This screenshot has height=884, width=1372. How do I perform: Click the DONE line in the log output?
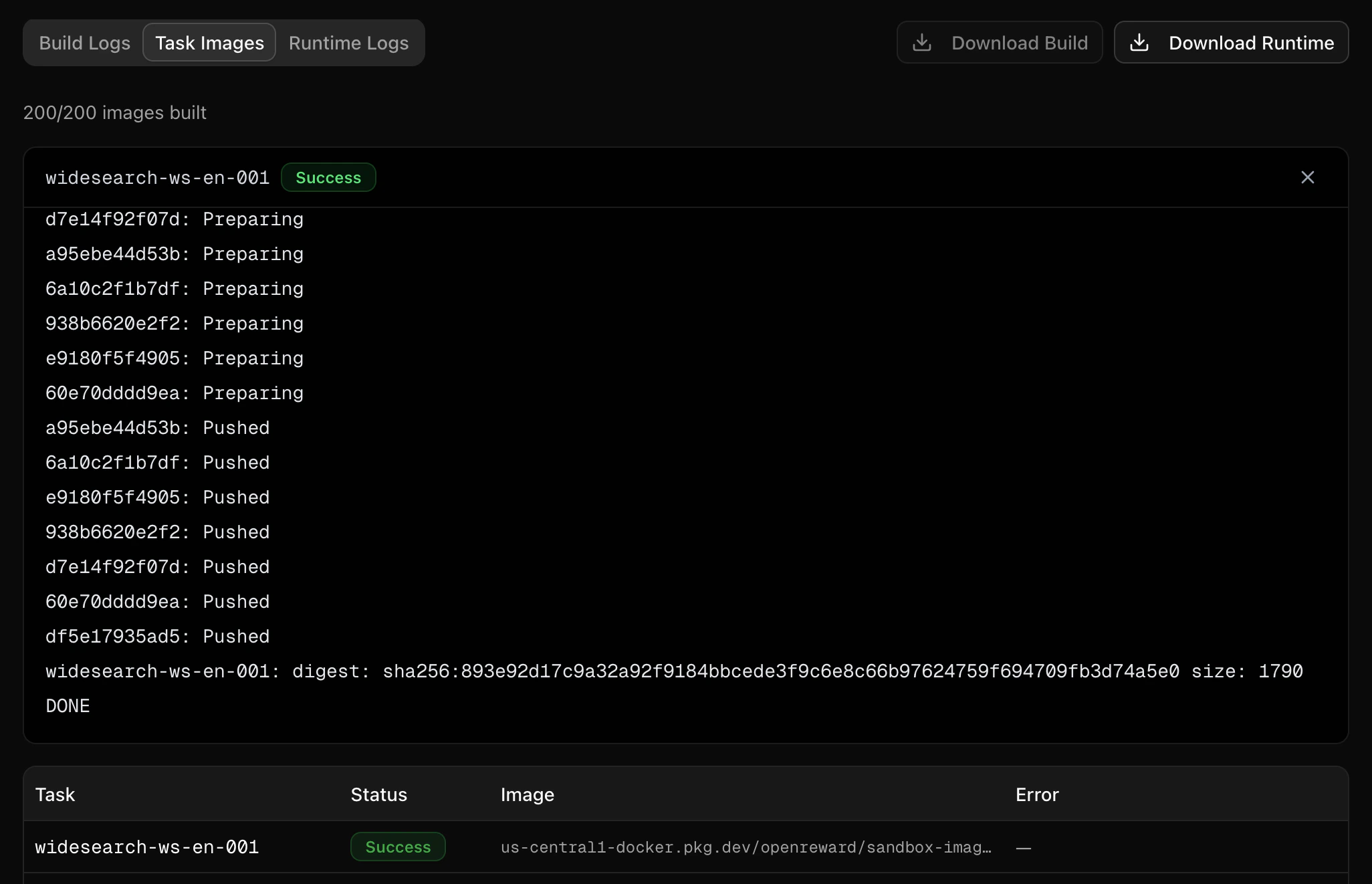pos(68,705)
